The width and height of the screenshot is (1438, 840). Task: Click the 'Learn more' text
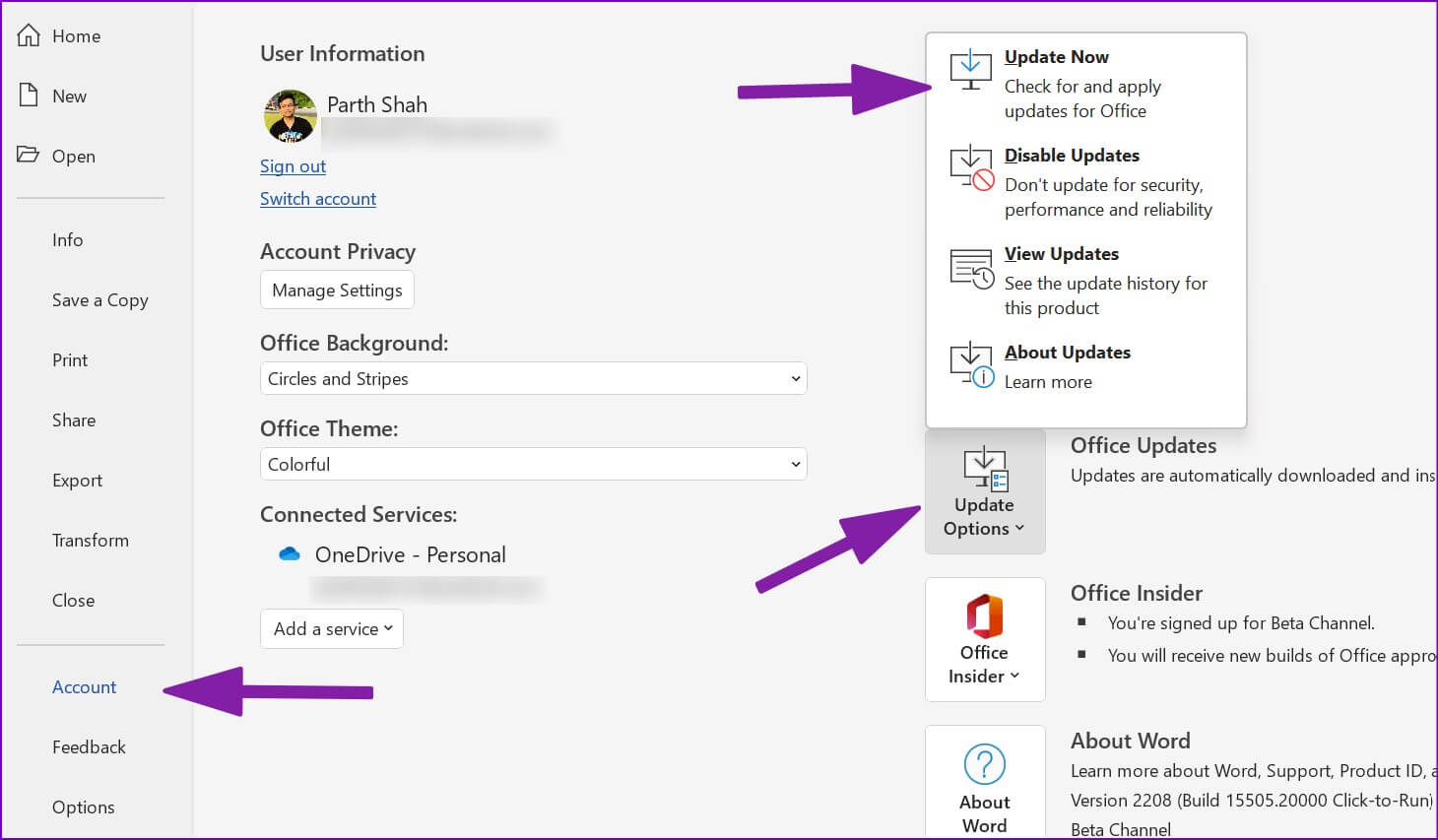click(1048, 382)
